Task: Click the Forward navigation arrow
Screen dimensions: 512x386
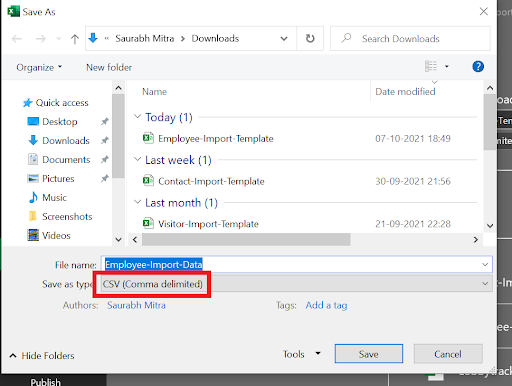Action: tap(41, 39)
